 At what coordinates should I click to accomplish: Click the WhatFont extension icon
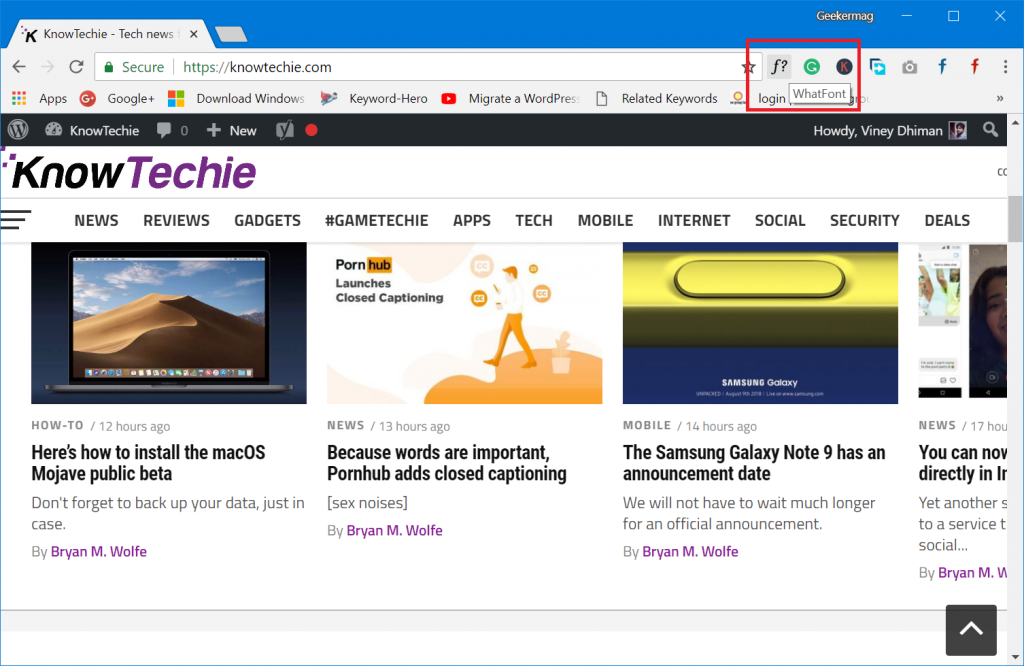(779, 67)
